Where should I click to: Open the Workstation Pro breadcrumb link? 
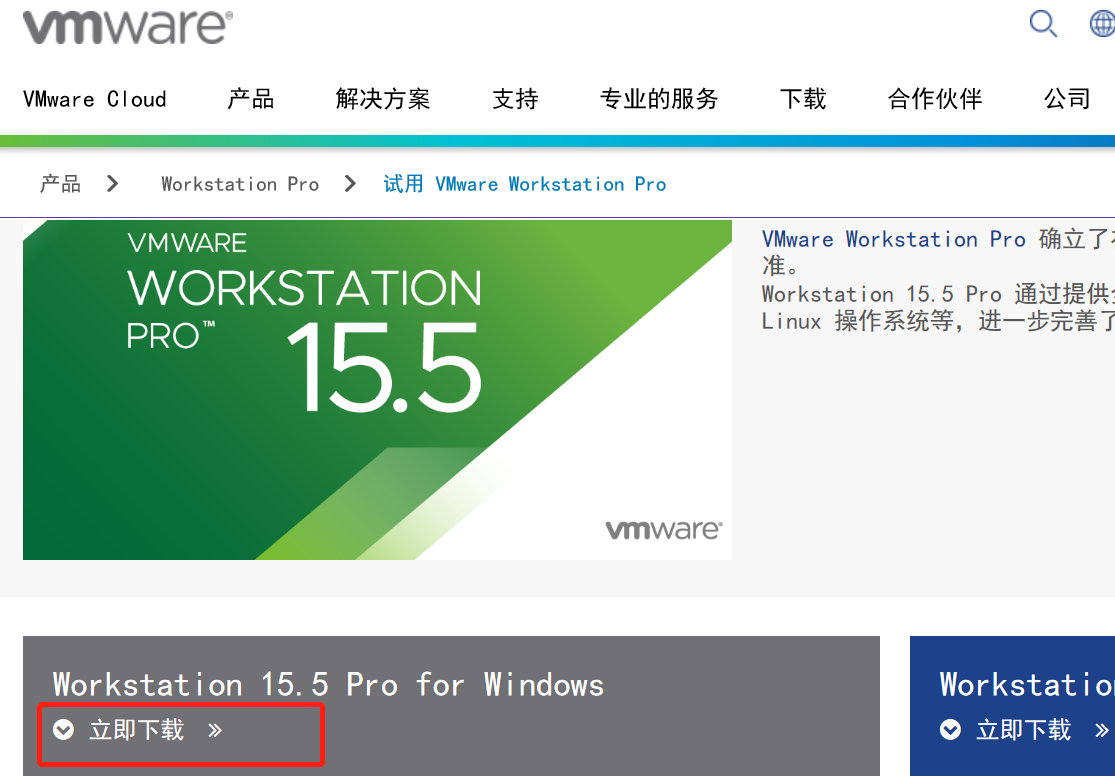240,183
